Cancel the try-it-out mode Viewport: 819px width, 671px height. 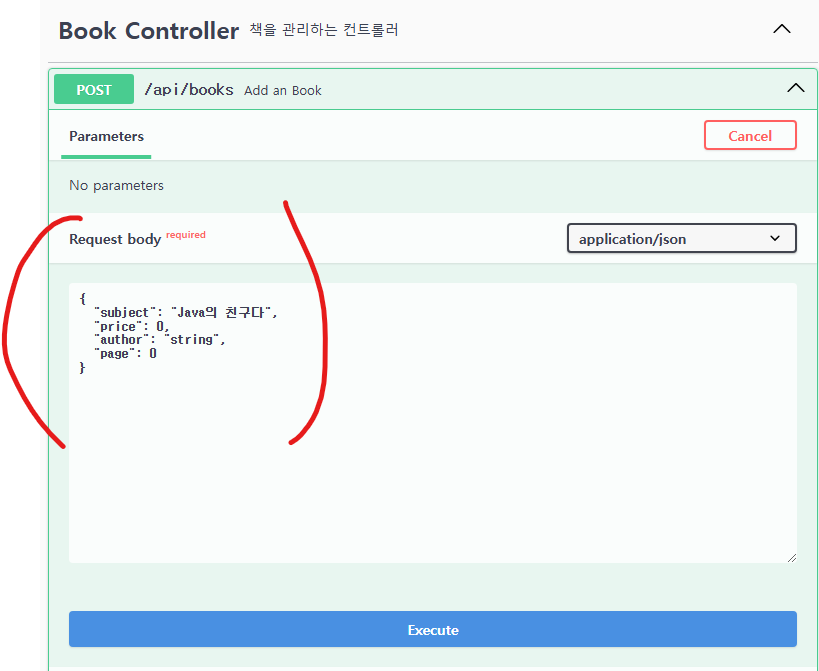tap(750, 135)
